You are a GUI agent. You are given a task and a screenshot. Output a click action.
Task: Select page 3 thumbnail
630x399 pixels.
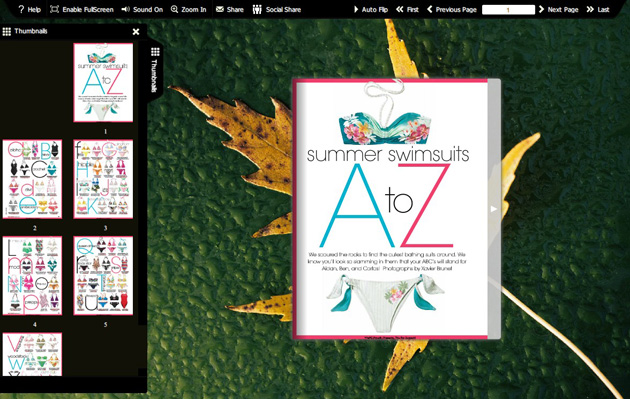pyautogui.click(x=103, y=179)
